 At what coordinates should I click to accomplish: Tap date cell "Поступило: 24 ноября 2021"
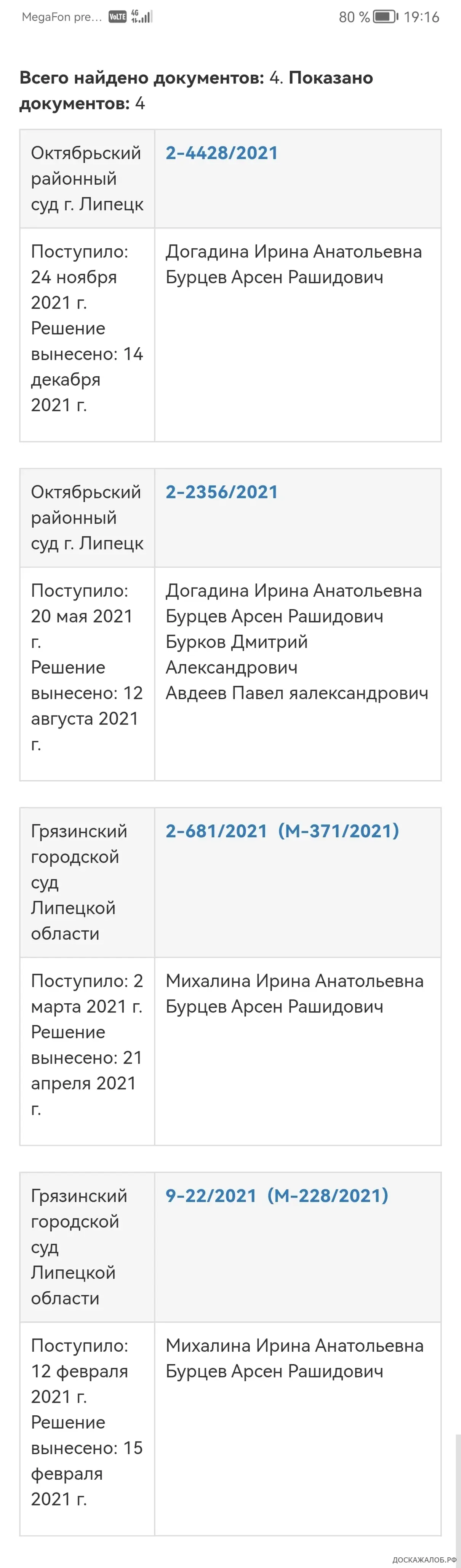[87, 334]
